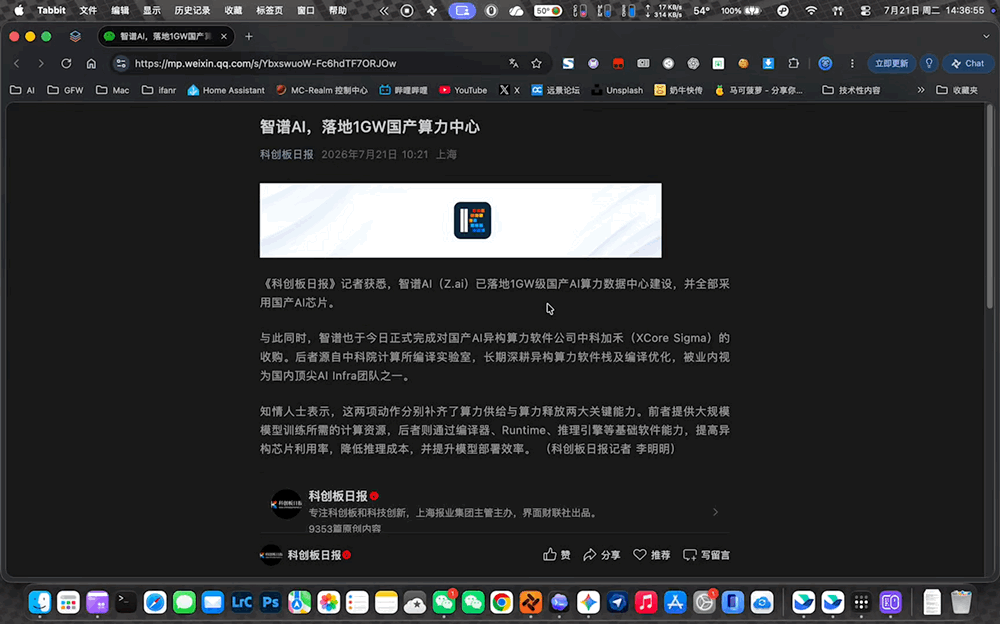The width and height of the screenshot is (1000, 624).
Task: Select the 智谱AI article tab
Action: [166, 36]
